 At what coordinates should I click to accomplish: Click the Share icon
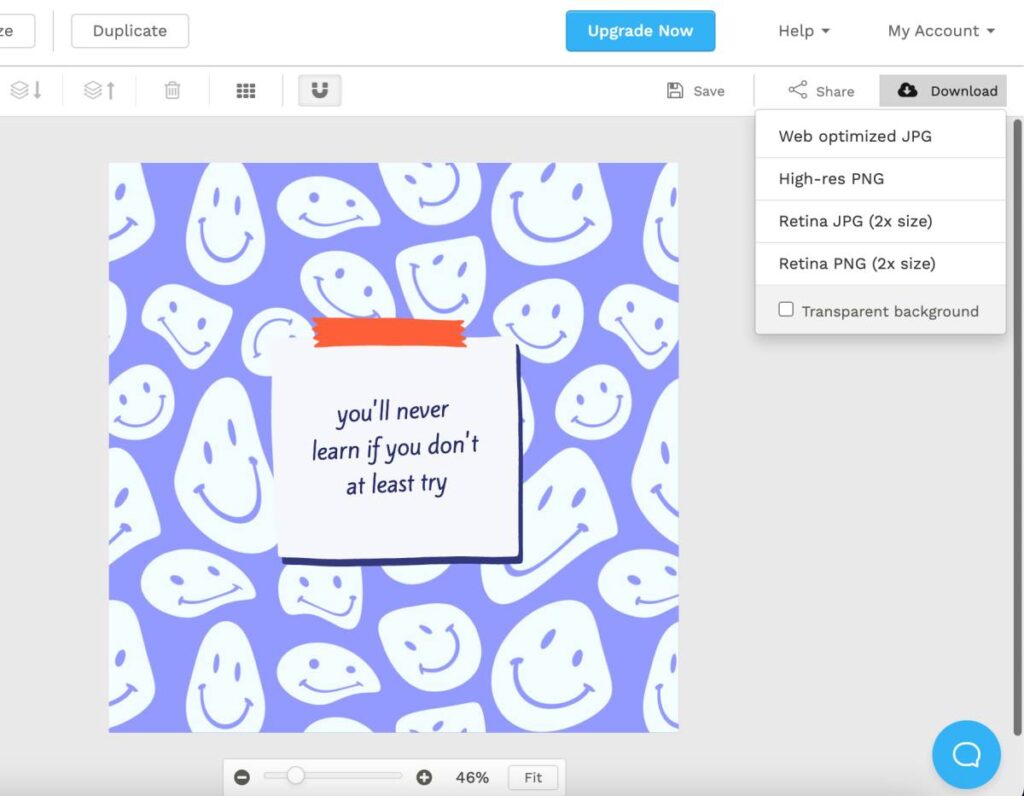(x=822, y=90)
